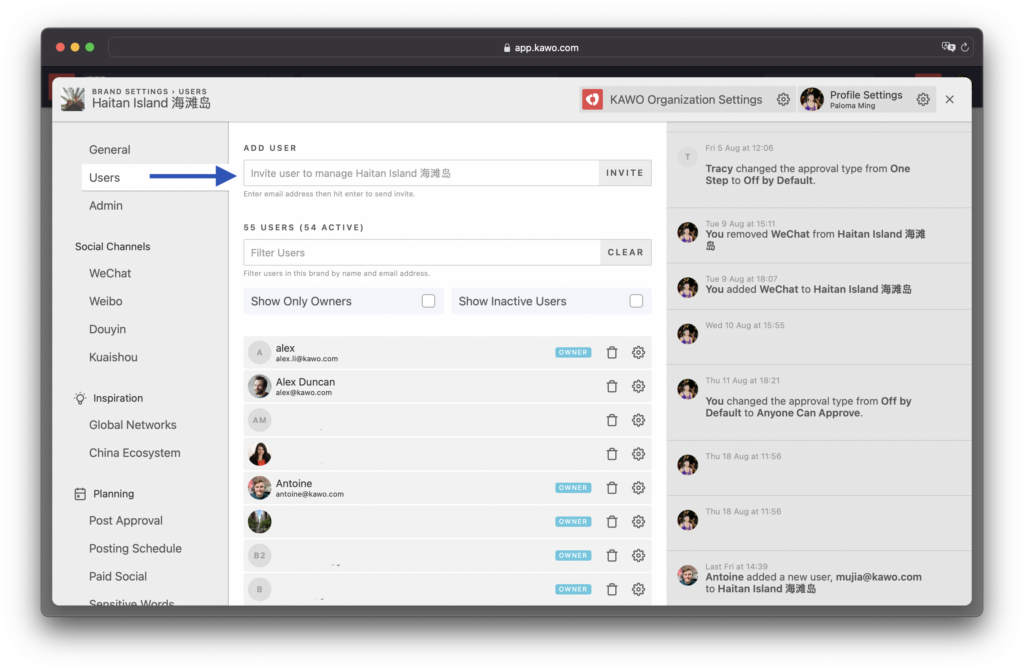Click Paloma Ming's profile avatar
Image resolution: width=1024 pixels, height=671 pixels.
pos(812,99)
